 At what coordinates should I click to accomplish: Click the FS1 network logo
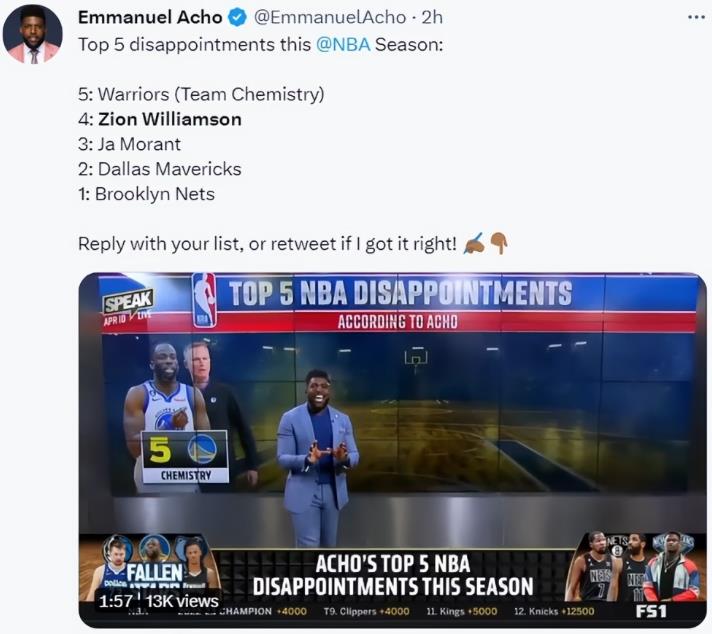pyautogui.click(x=651, y=611)
